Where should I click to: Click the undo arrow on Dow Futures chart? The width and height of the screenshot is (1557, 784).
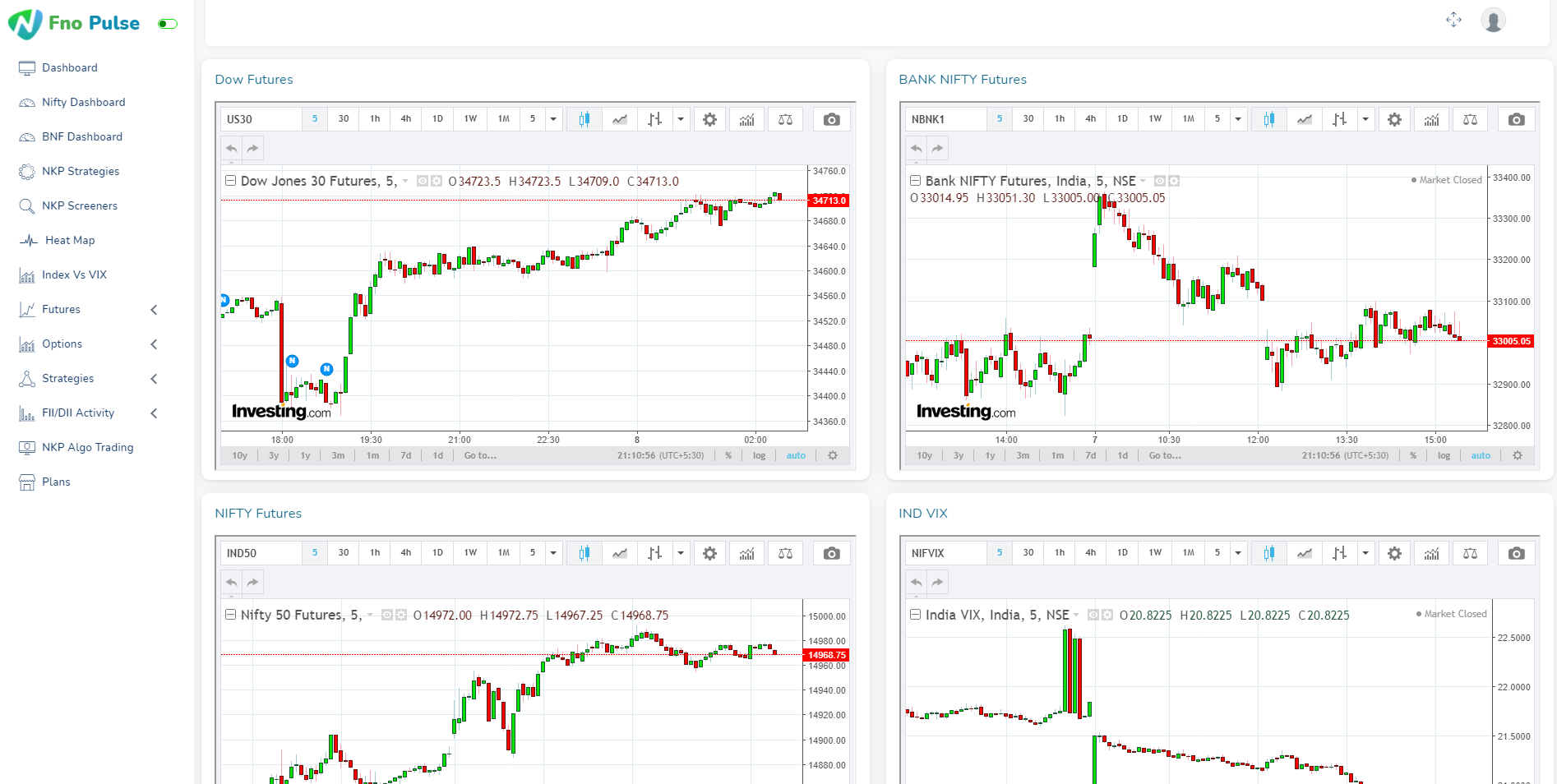tap(232, 149)
